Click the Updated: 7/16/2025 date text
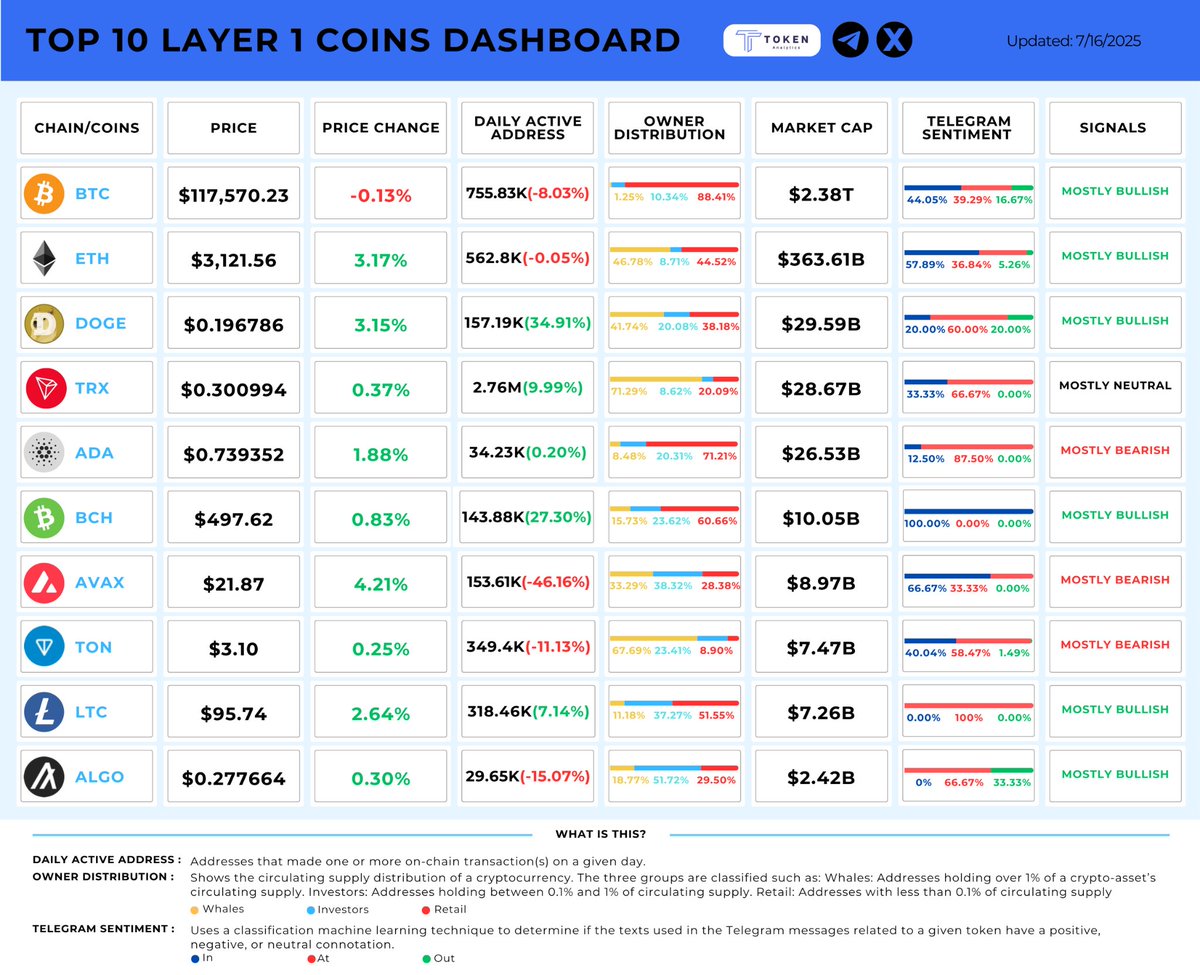This screenshot has height=975, width=1200. [1073, 42]
